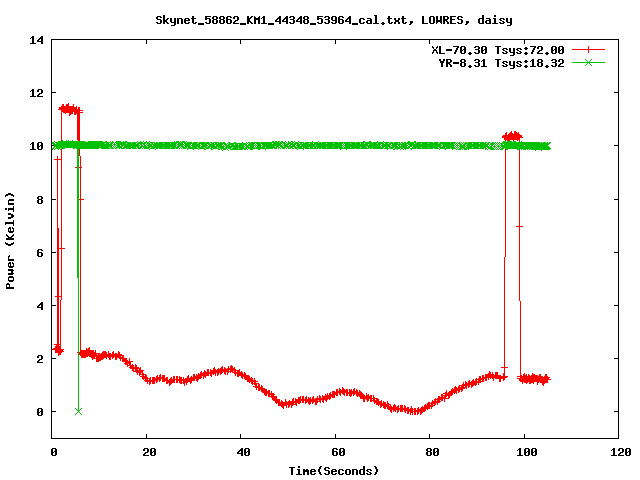This screenshot has height=480, width=640.
Task: Click the red calibration peak near 98 seconds
Action: click(512, 136)
